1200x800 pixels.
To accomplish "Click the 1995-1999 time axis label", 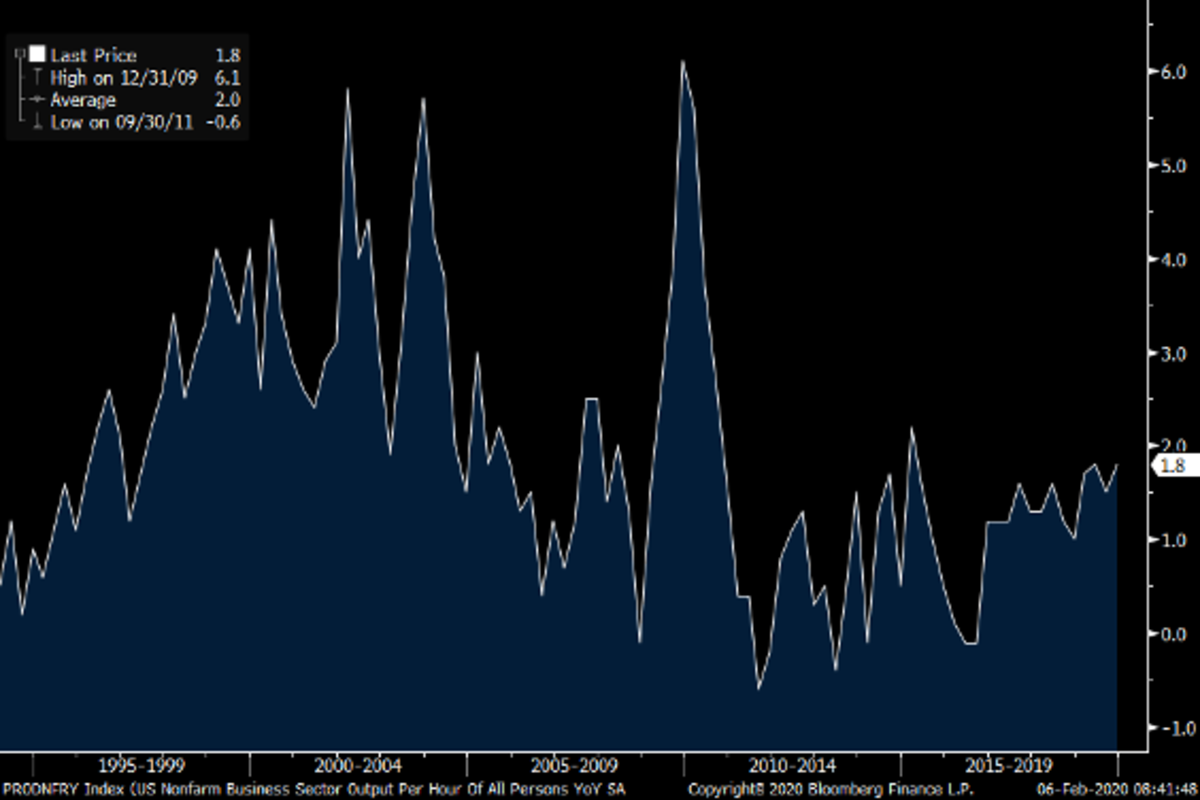I will (141, 766).
